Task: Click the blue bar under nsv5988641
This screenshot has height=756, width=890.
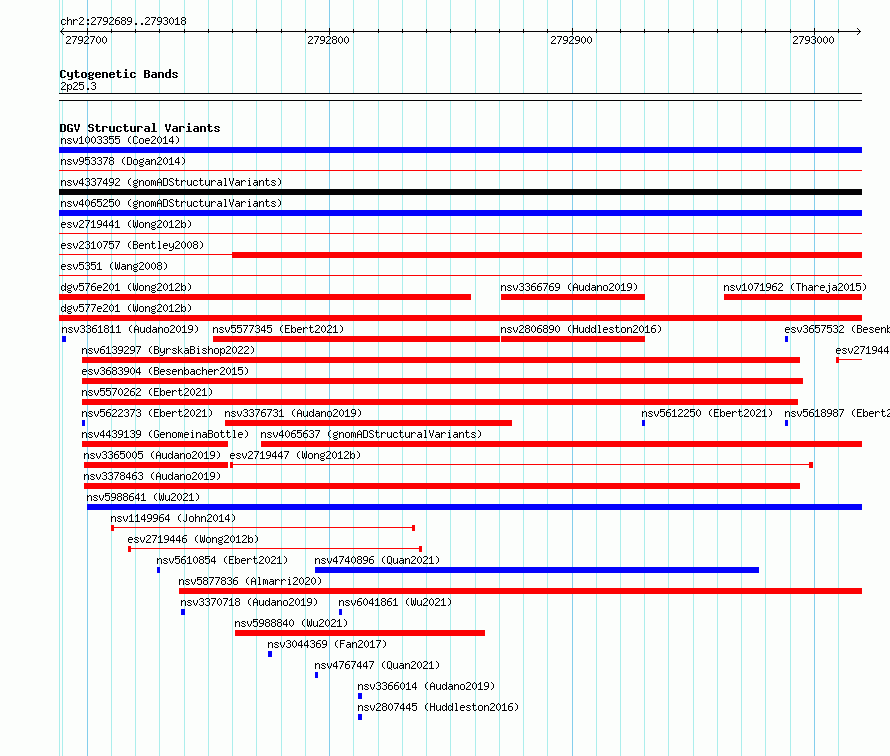Action: (x=475, y=507)
